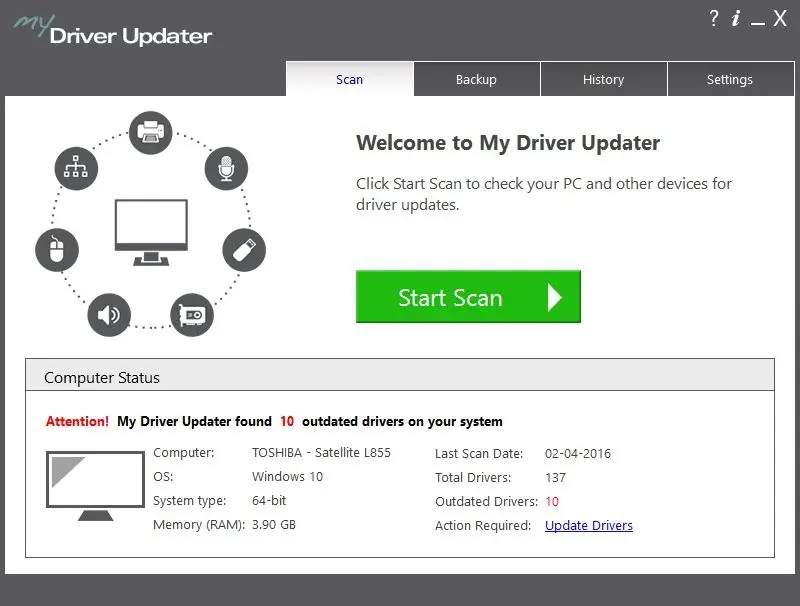Open the Backup tab

[477, 79]
